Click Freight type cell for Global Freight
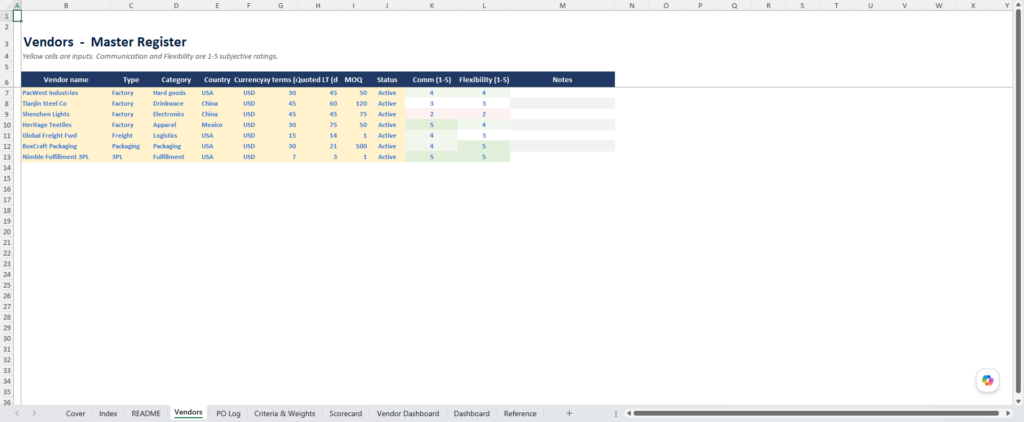The height and width of the screenshot is (422, 1024). click(x=131, y=135)
